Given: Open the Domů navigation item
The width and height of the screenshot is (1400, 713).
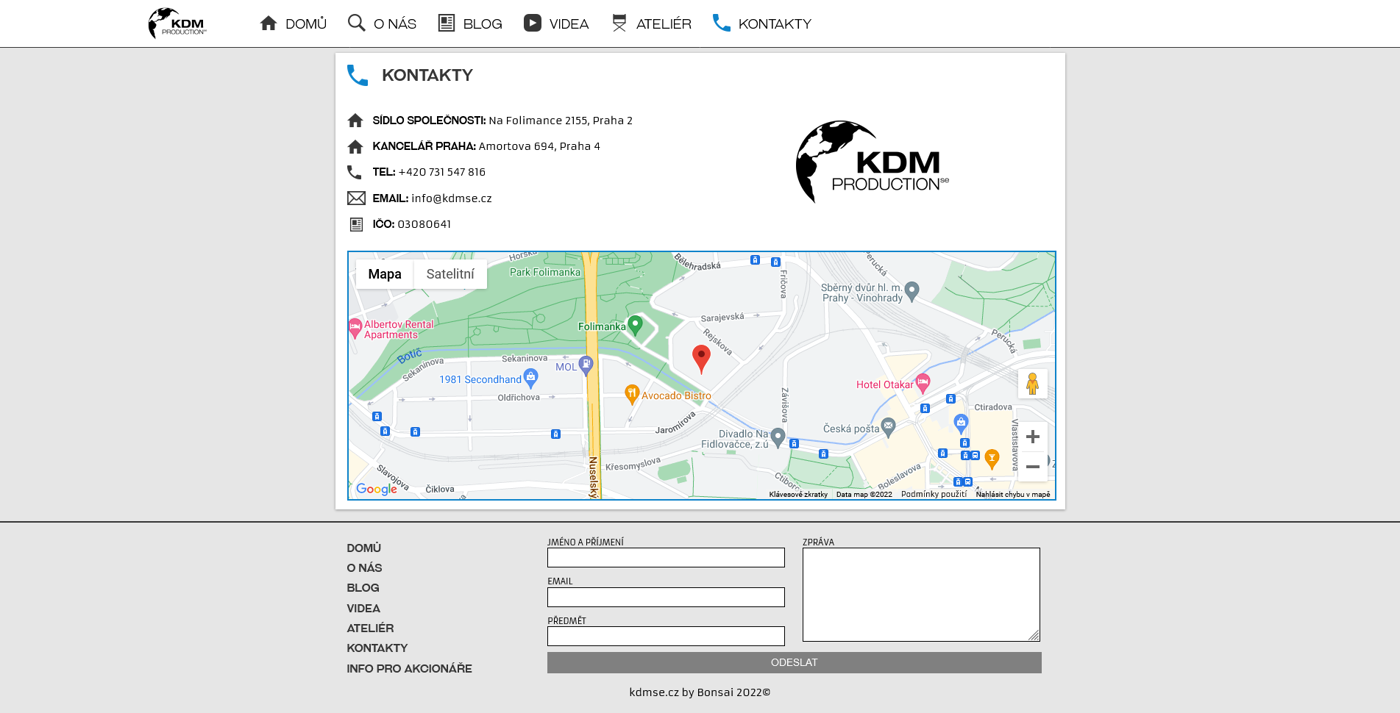Looking at the screenshot, I should click(x=293, y=24).
